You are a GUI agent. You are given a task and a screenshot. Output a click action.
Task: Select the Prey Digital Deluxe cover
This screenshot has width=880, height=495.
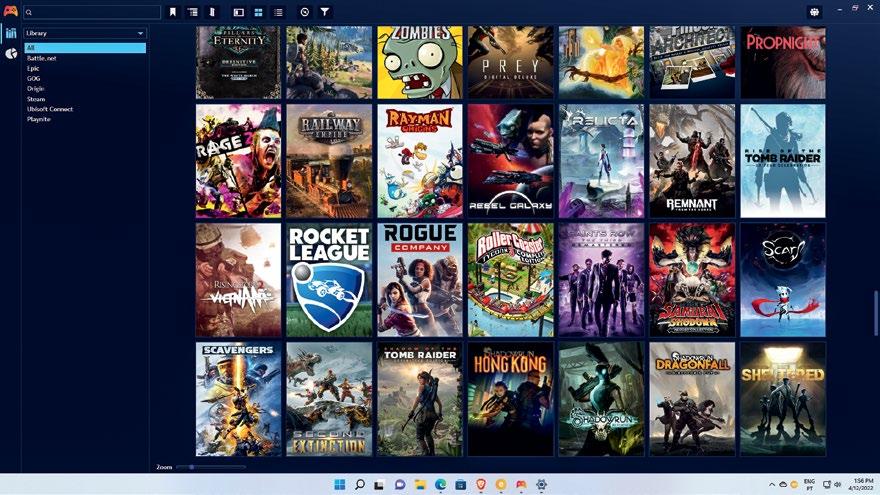[x=511, y=62]
